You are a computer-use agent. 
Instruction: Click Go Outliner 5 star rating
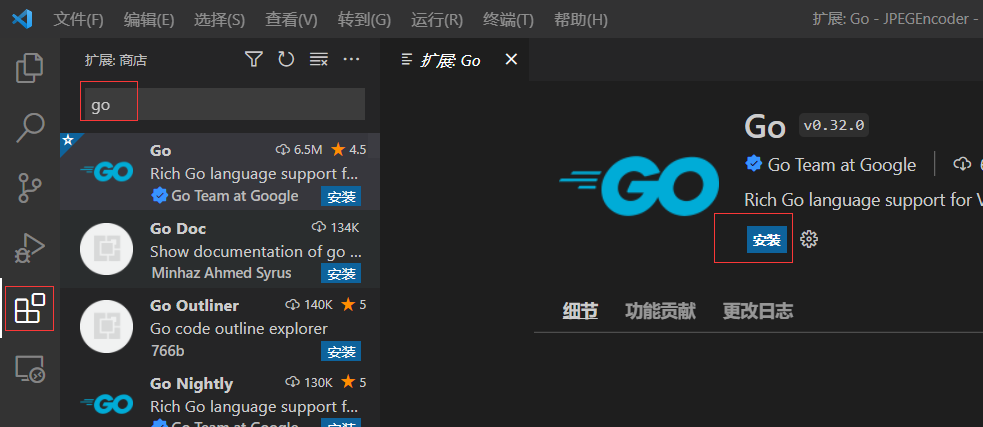coord(354,305)
